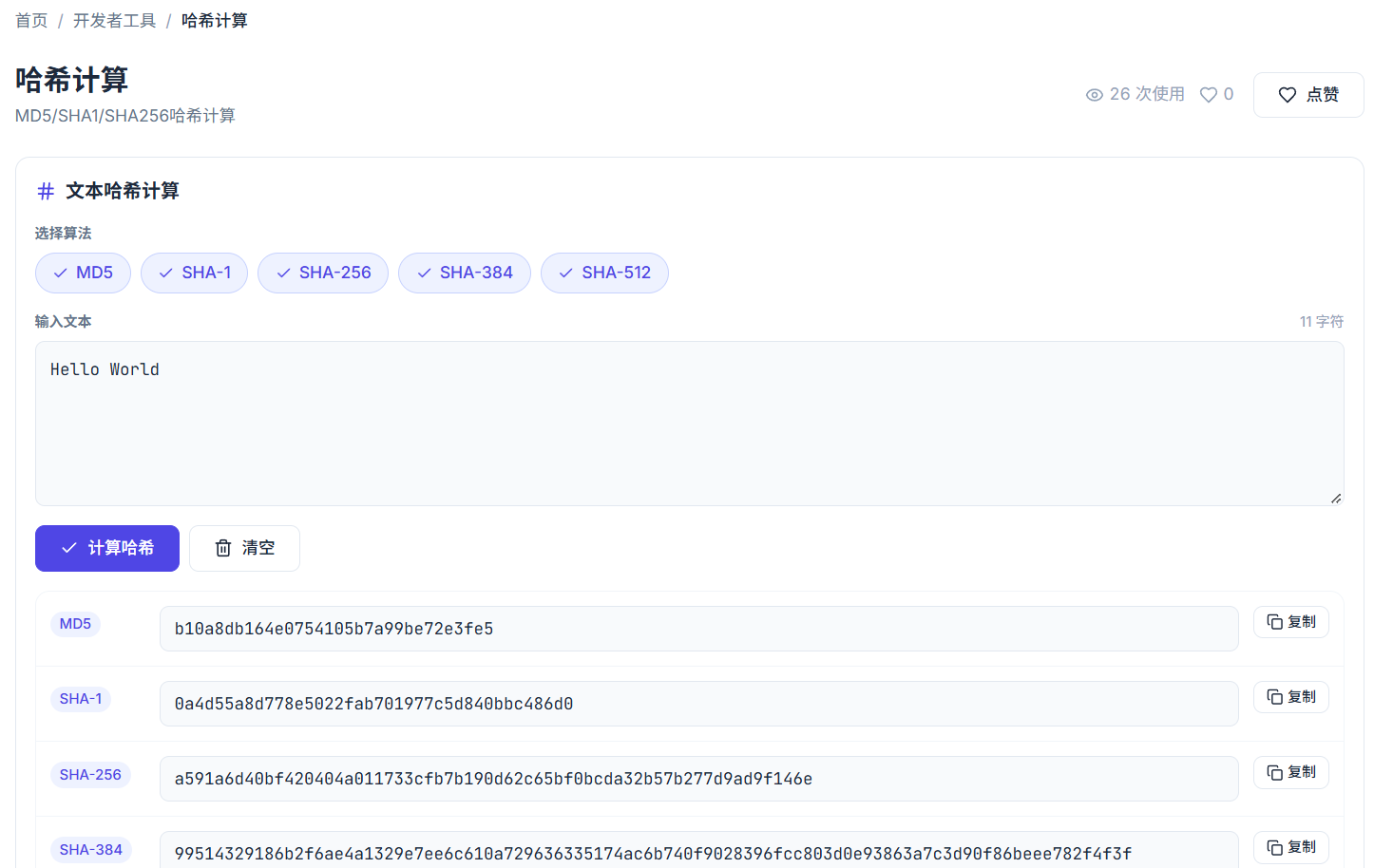Click the MD5 hash output field
Image resolution: width=1374 pixels, height=868 pixels.
(x=699, y=629)
